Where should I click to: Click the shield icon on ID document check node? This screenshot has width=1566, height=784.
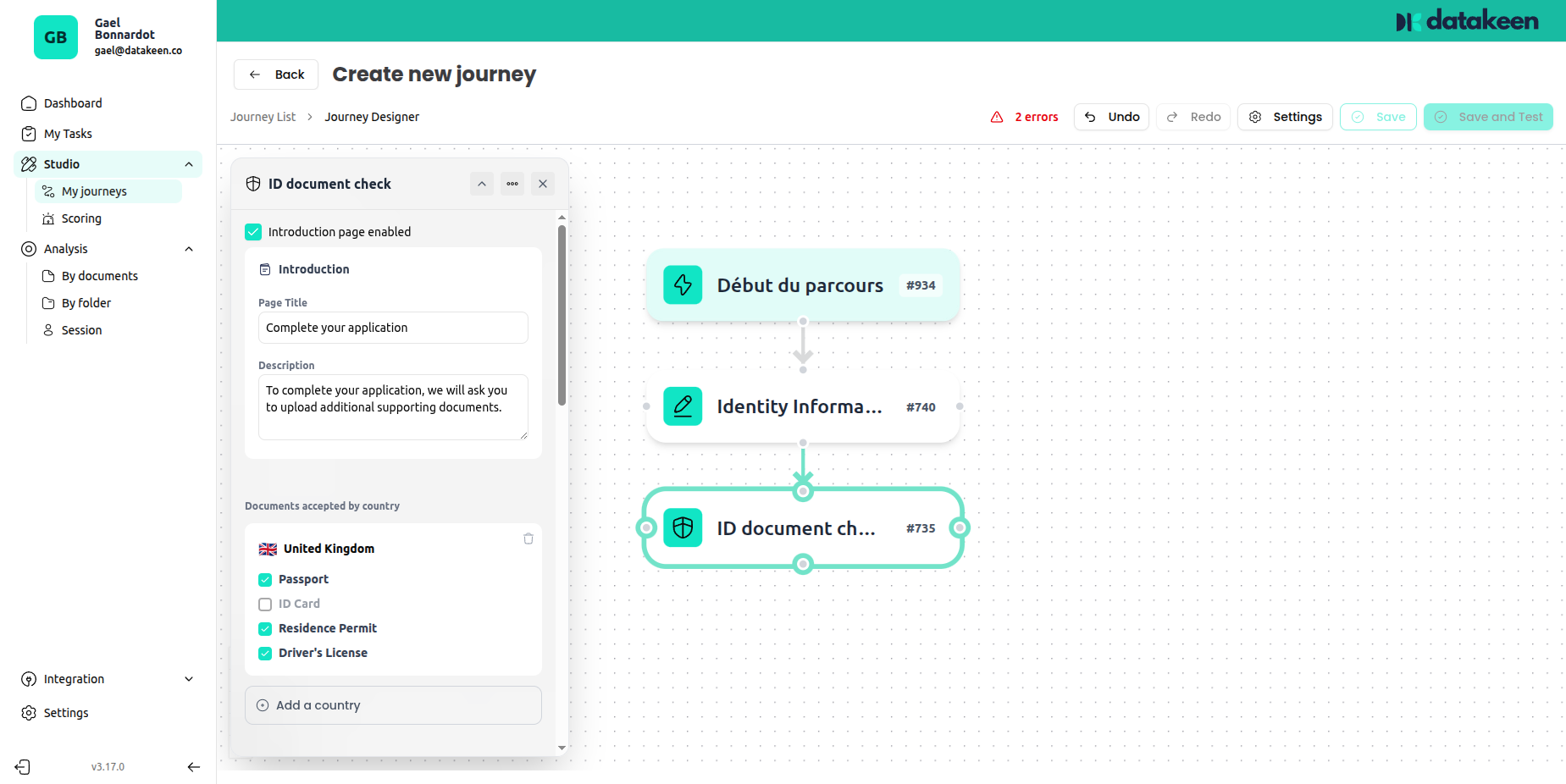click(683, 527)
